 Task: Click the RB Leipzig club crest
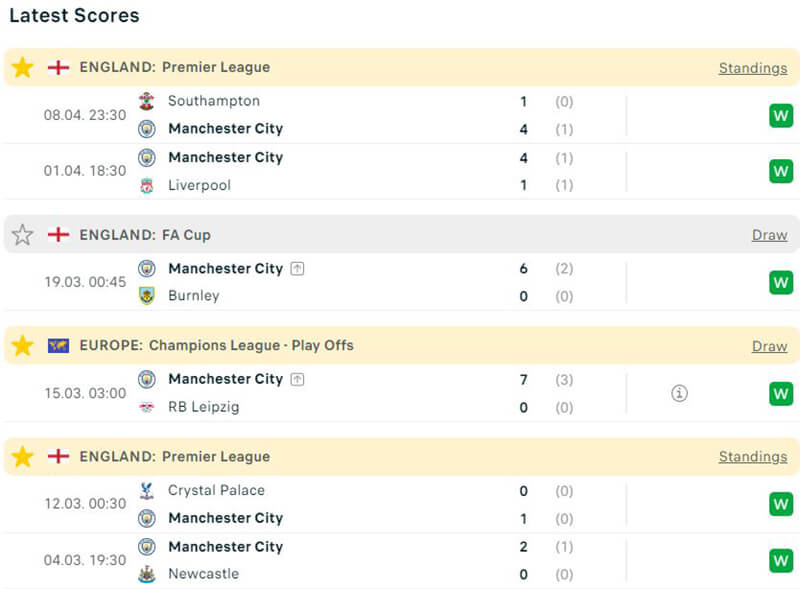[147, 407]
